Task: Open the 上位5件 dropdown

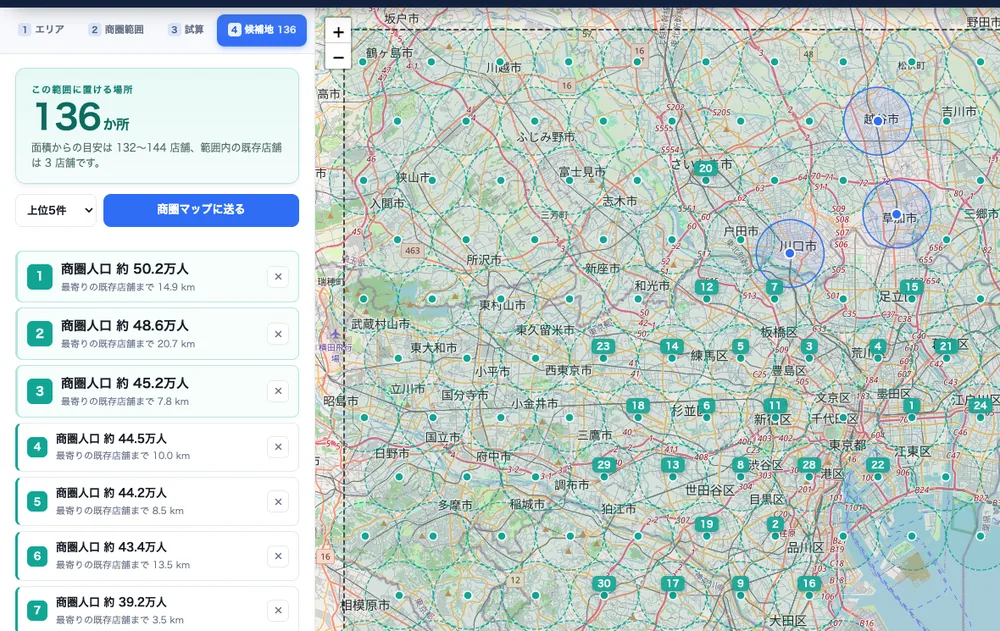Action: click(56, 210)
